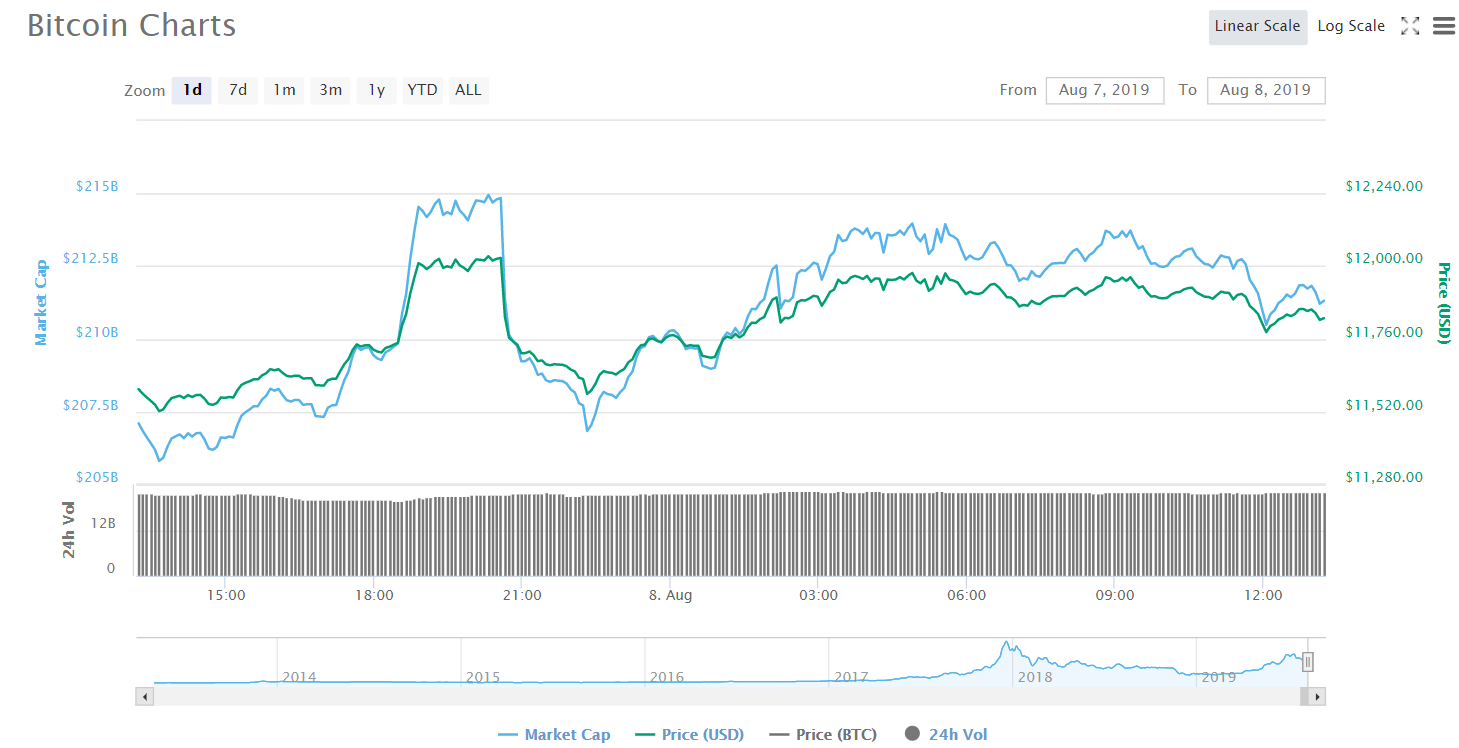Image resolution: width=1459 pixels, height=748 pixels.
Task: Open the chart hamburger menu
Action: pyautogui.click(x=1444, y=26)
